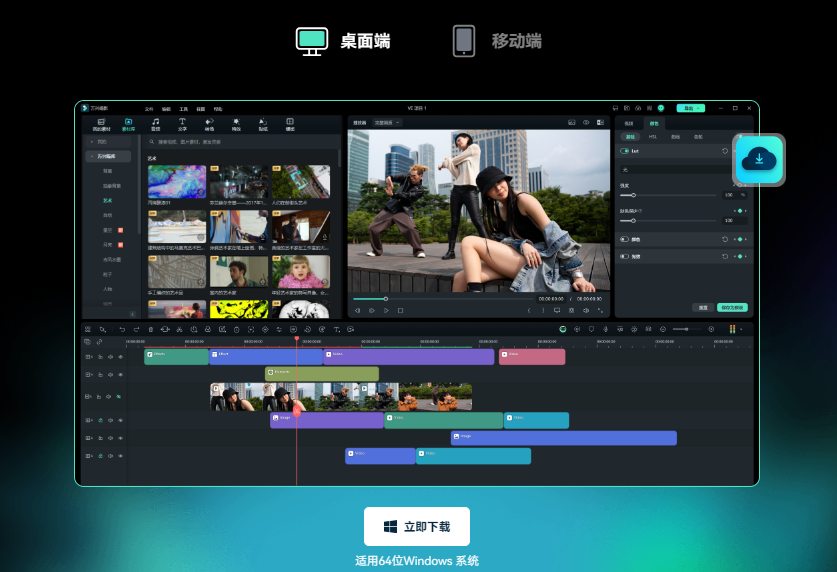Select the highlighted green property panel tab
This screenshot has width=837, height=572.
(x=654, y=123)
